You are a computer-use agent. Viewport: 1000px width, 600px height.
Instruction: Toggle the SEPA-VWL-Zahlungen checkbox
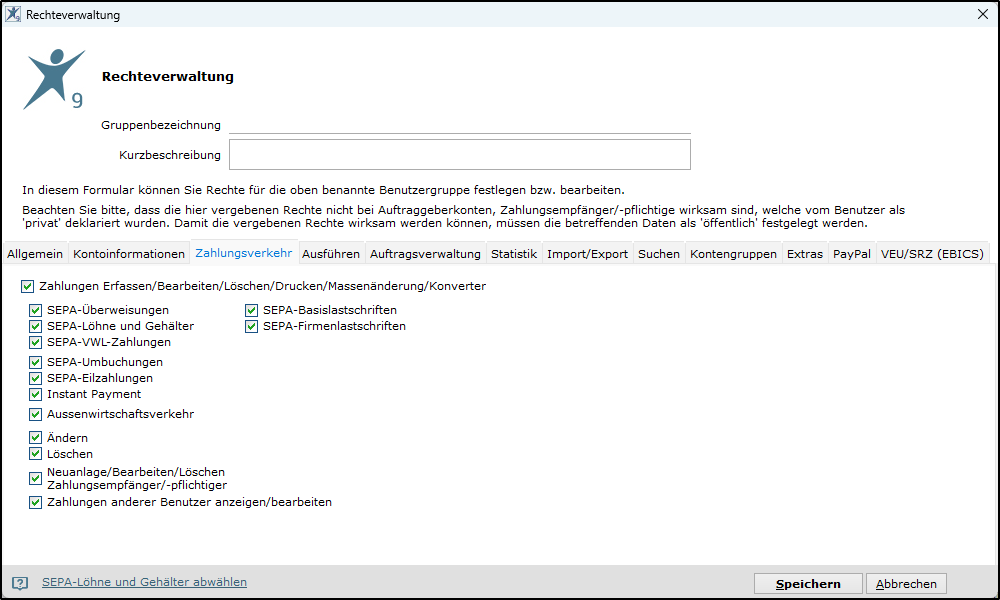coord(36,342)
